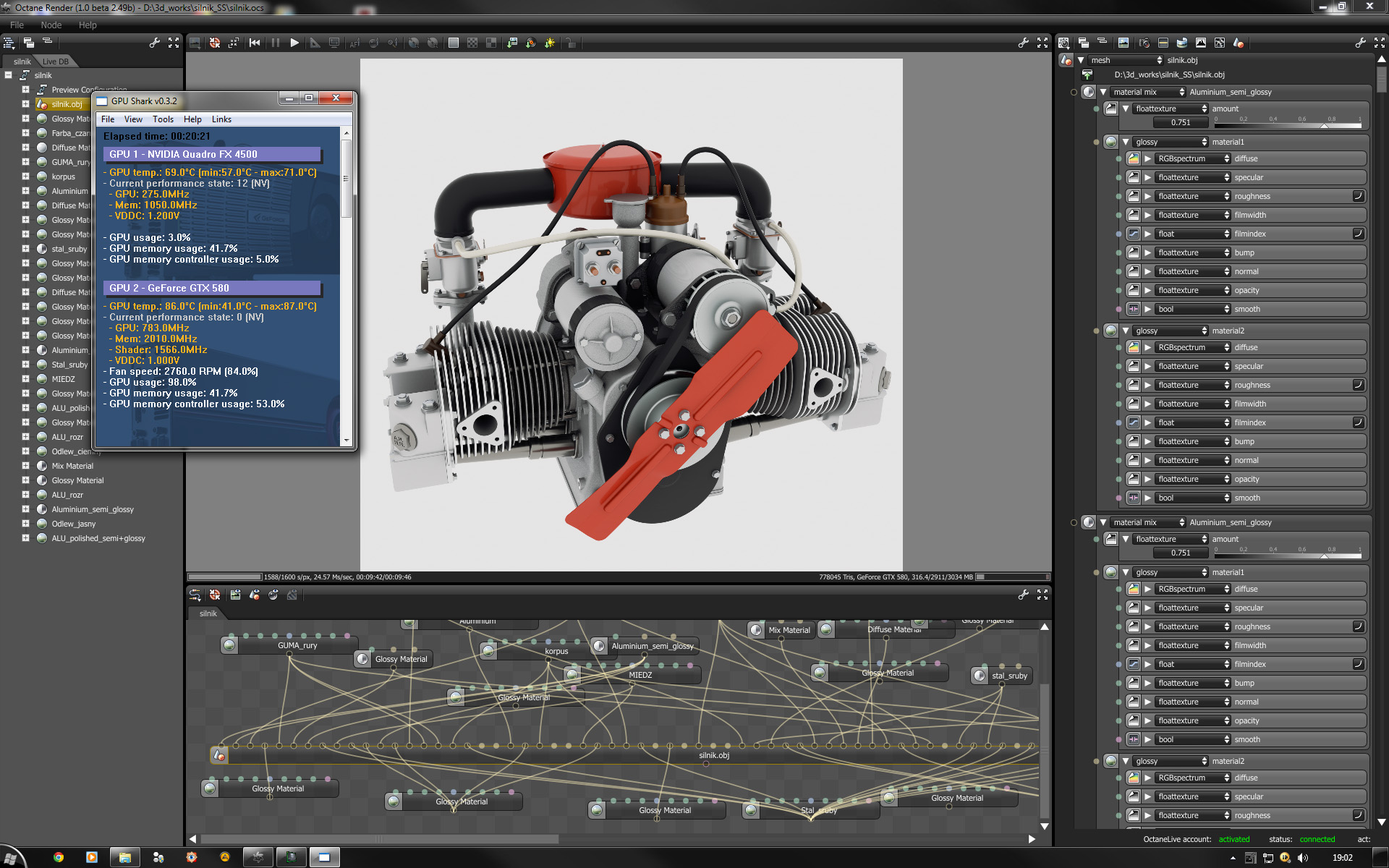This screenshot has height=868, width=1389.
Task: Select ALU_polished_semi+glossy in the outliner tree
Action: 98,538
